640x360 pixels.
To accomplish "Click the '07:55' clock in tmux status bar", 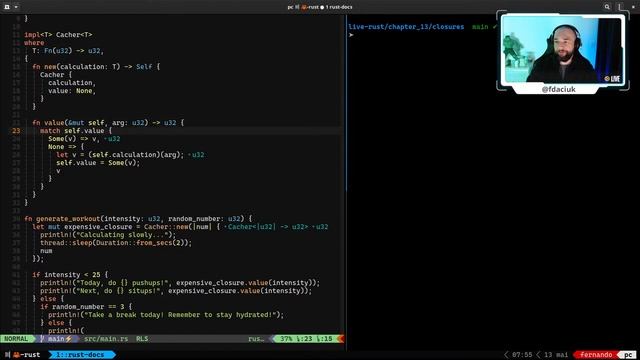I will pyautogui.click(x=522, y=355).
